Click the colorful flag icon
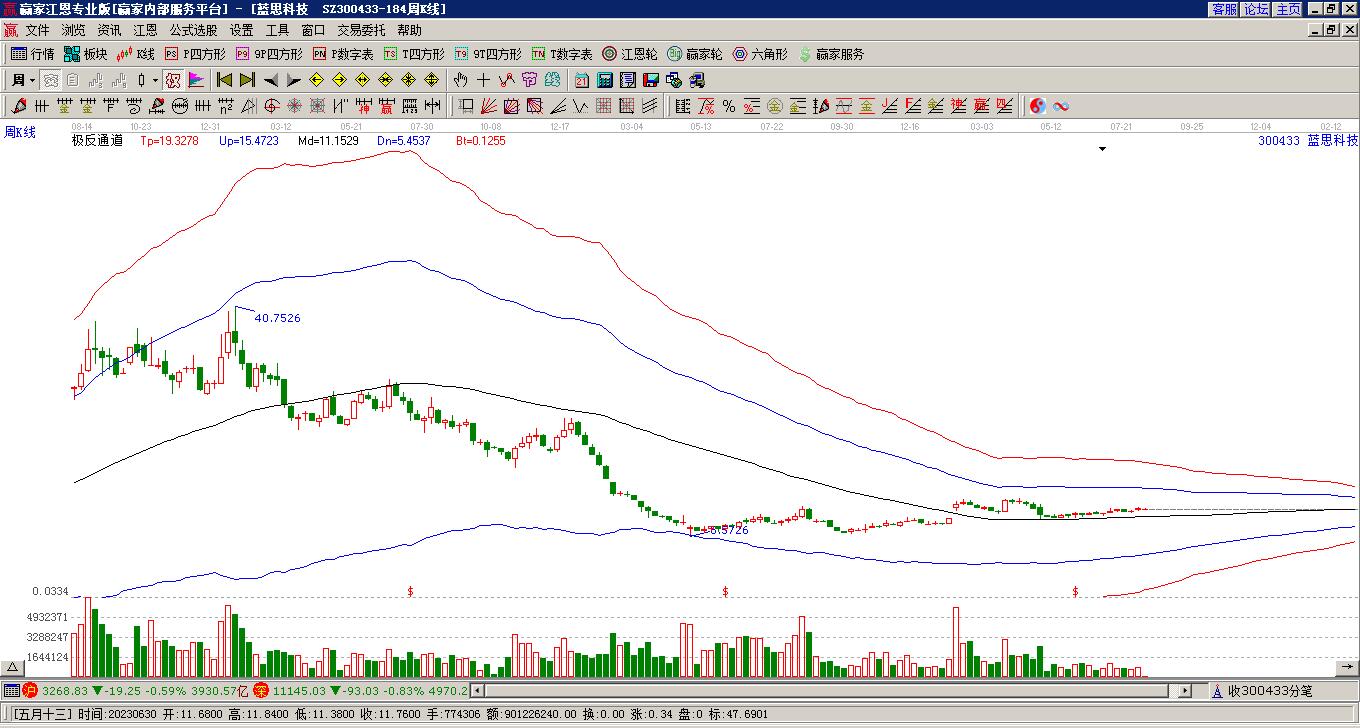This screenshot has height=728, width=1360. [x=196, y=80]
